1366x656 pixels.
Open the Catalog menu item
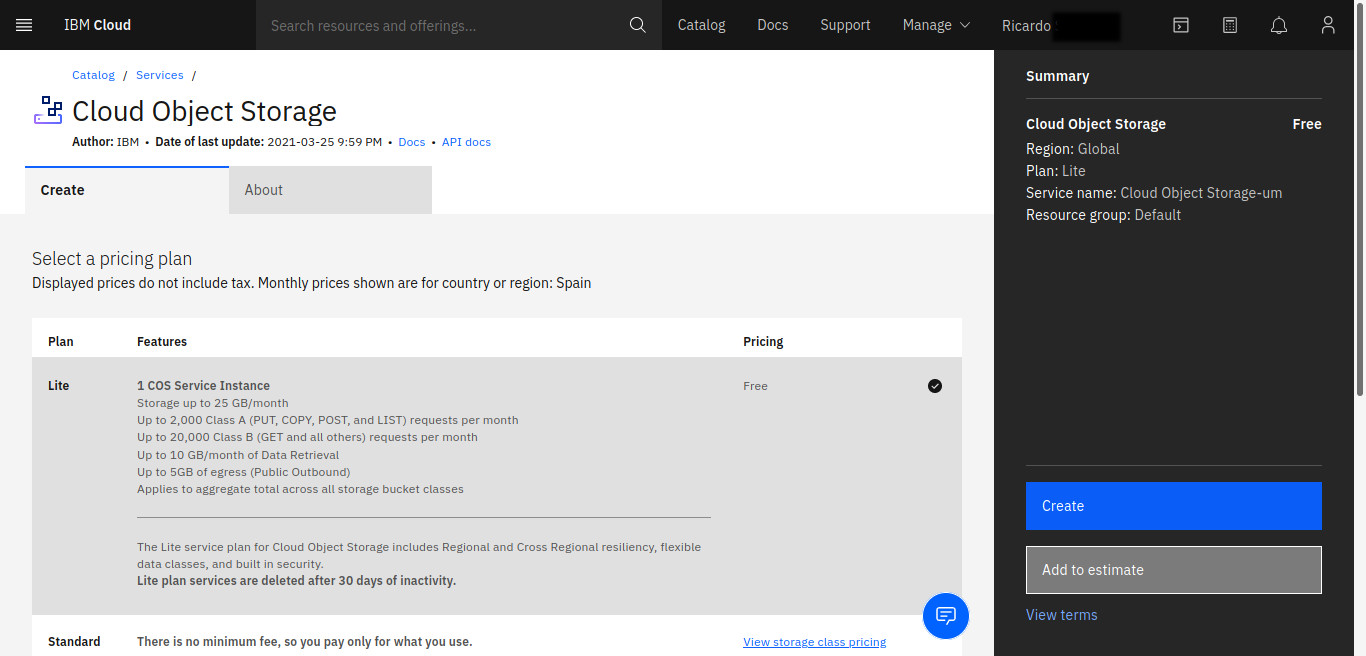point(701,25)
